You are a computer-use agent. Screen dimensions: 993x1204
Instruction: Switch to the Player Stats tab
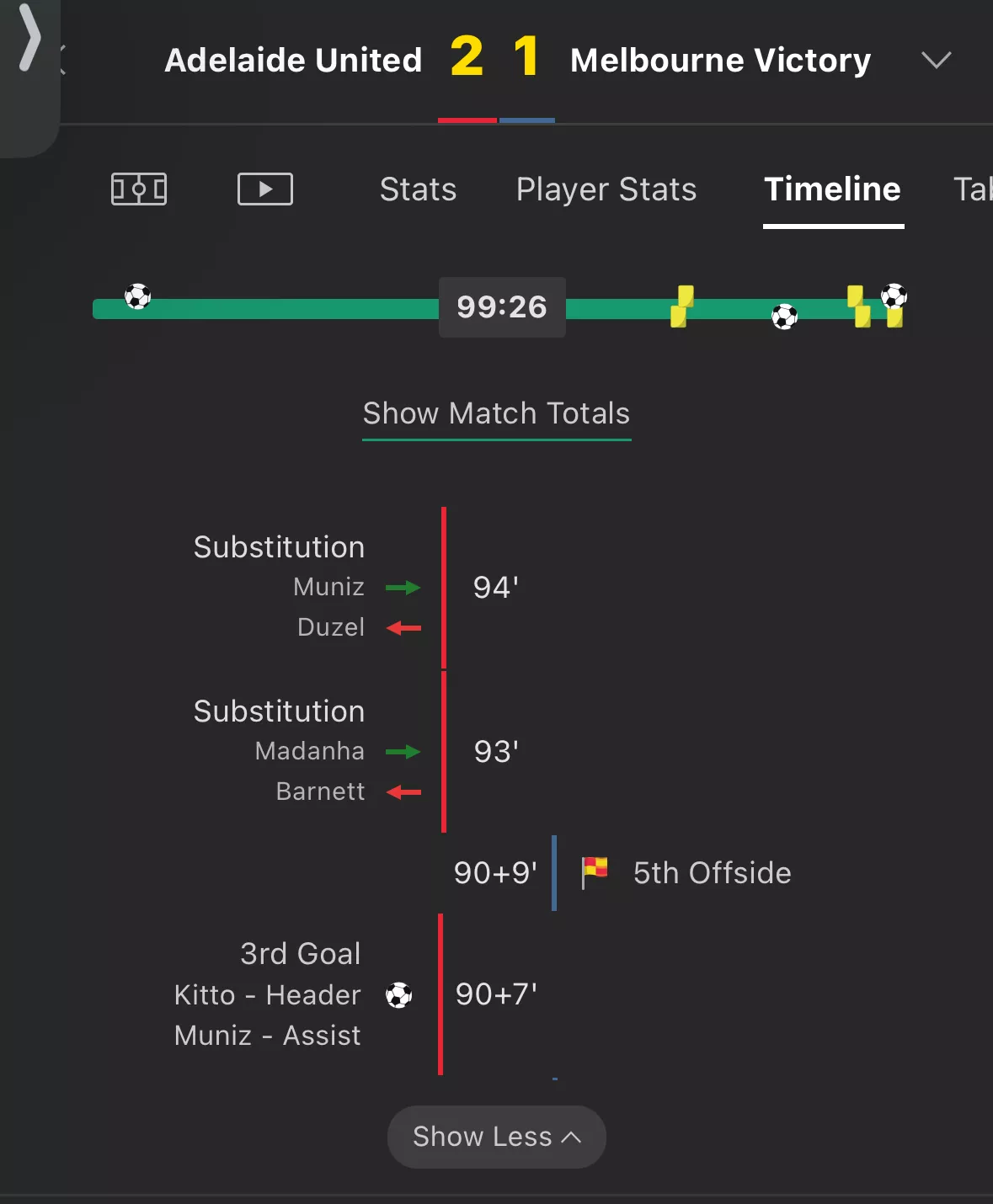click(606, 189)
